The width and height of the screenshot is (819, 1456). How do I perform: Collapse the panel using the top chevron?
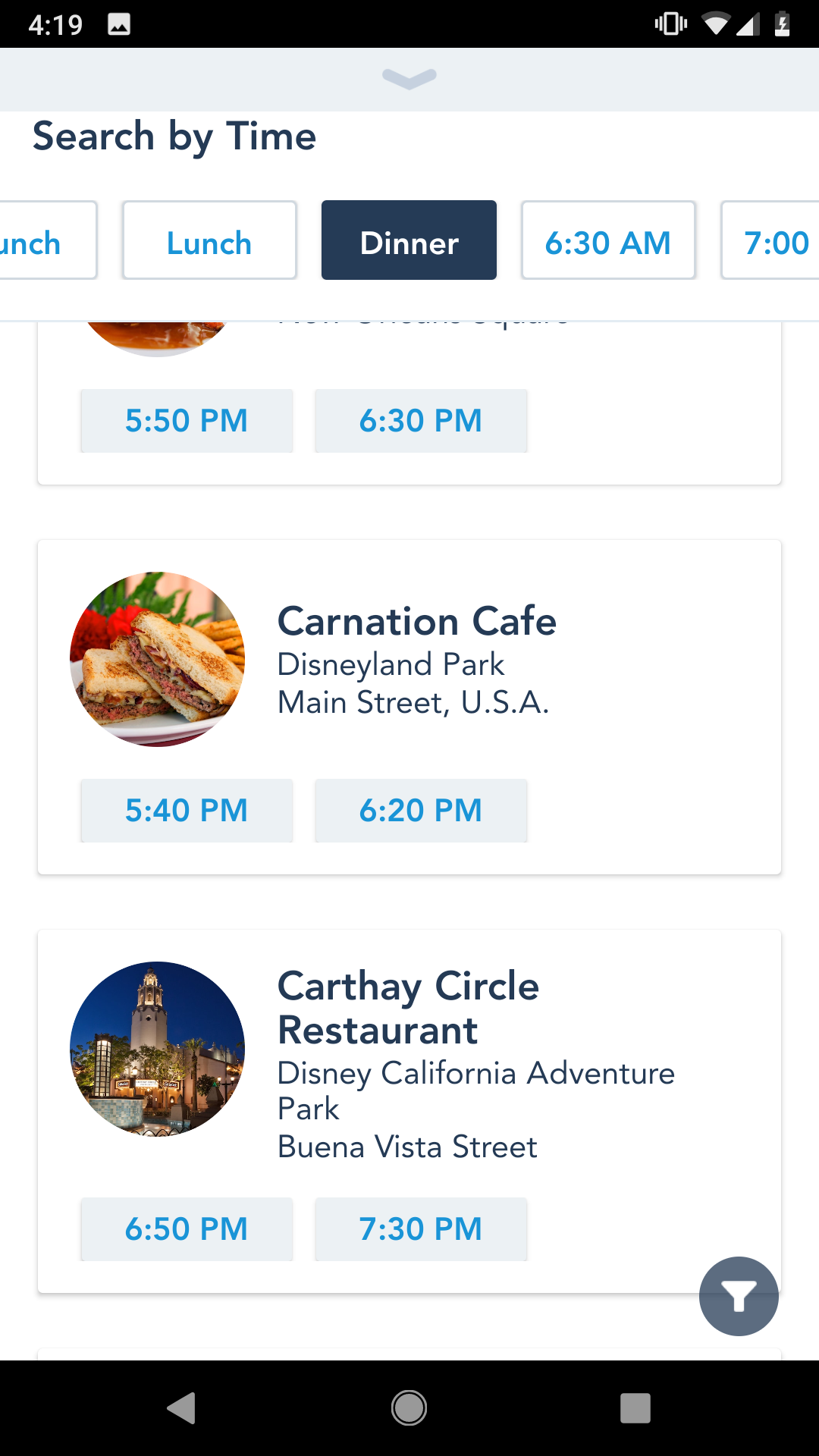409,79
